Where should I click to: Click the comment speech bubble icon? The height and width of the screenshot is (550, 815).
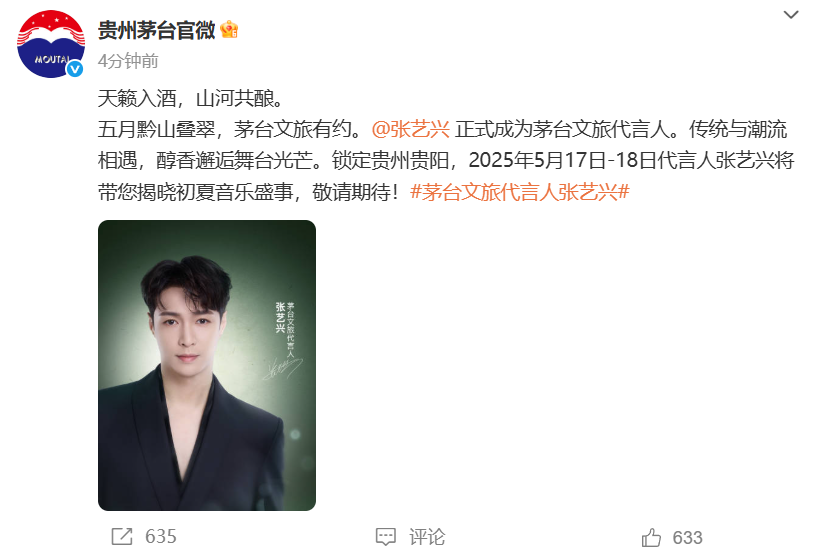point(386,537)
